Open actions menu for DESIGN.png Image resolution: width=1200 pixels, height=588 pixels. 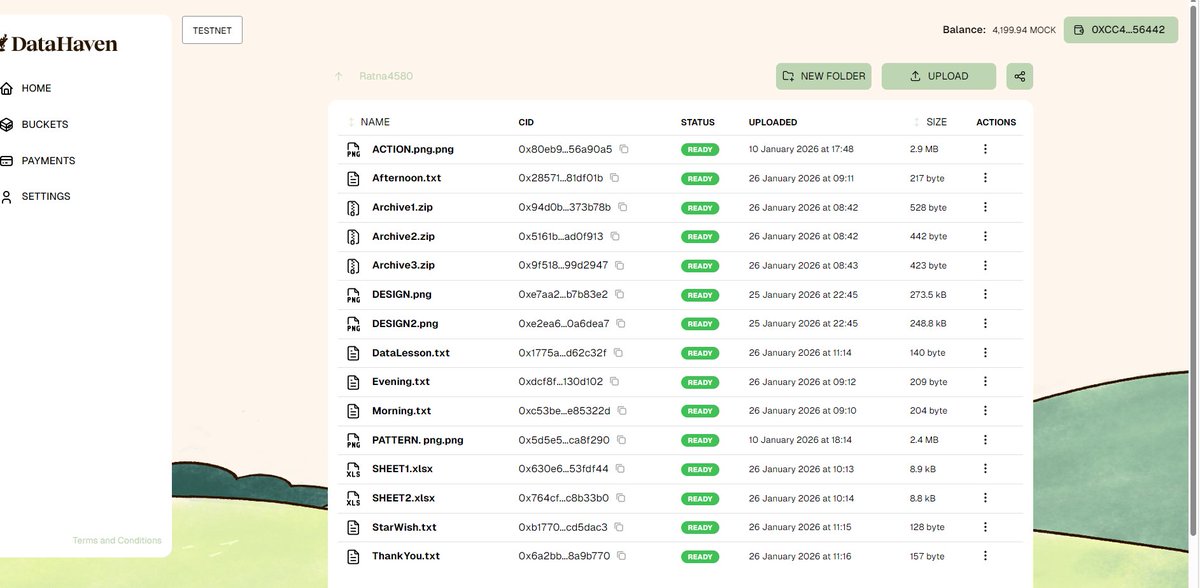pos(985,294)
